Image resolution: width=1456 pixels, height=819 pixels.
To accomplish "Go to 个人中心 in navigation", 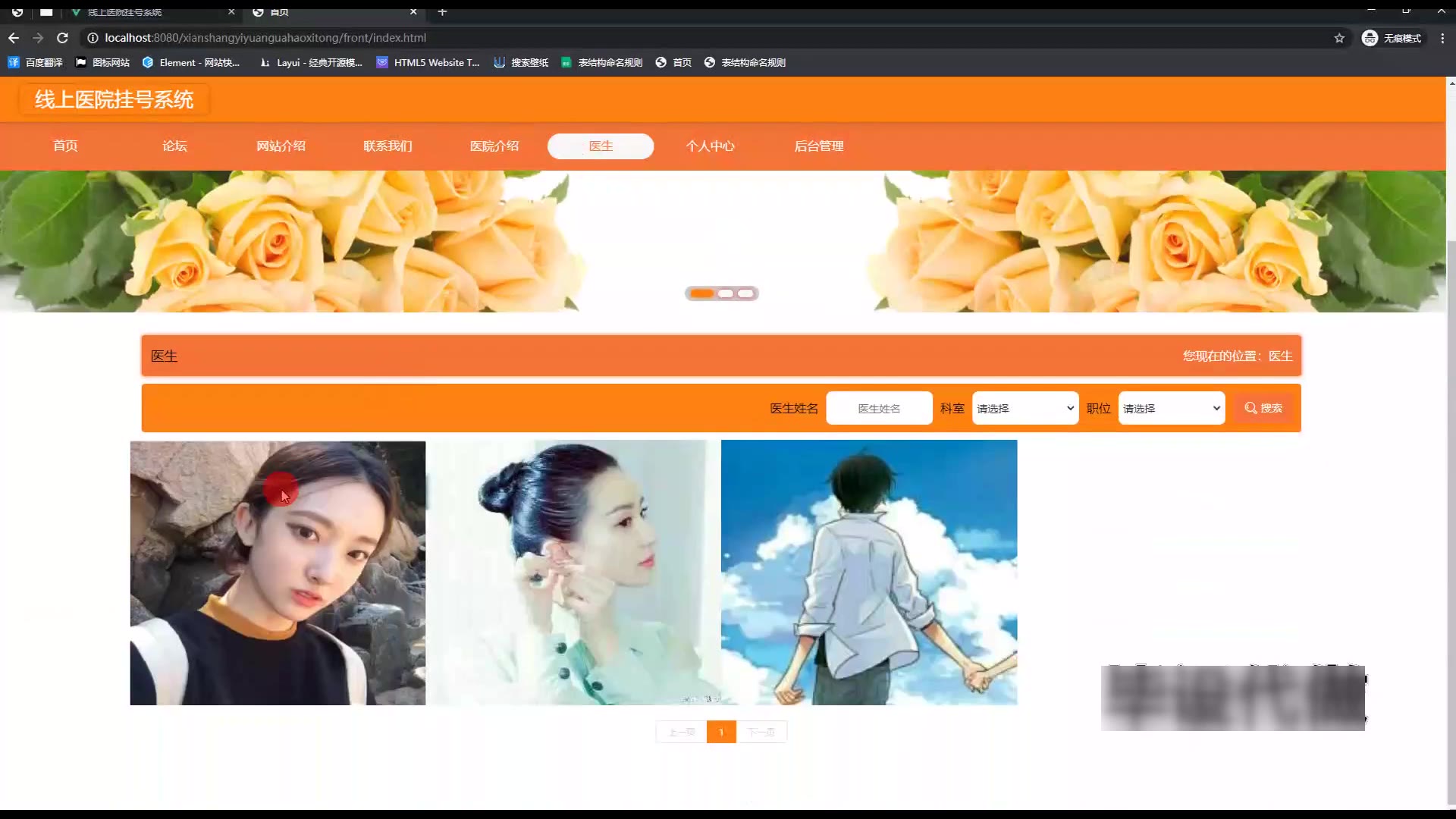I will [710, 146].
